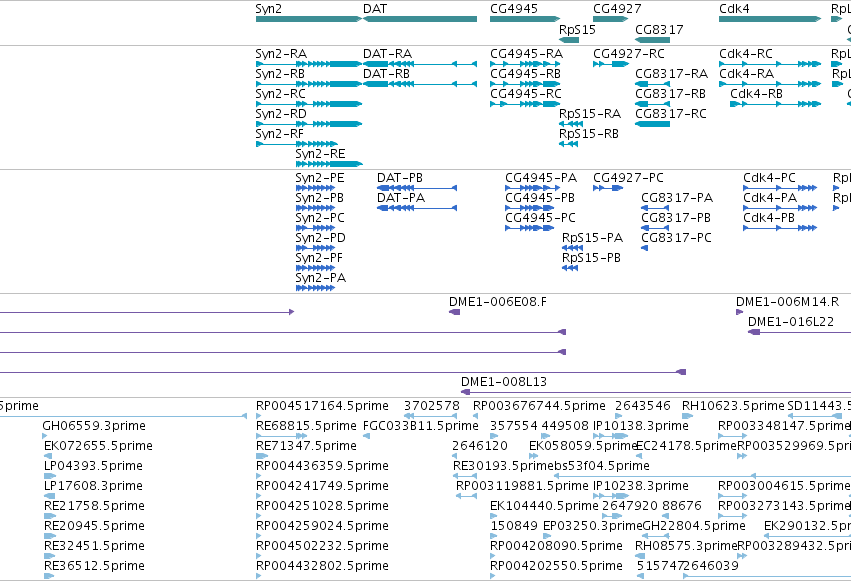Image resolution: width=851 pixels, height=581 pixels.
Task: Select EST FGC033B11.5prime
Action: click(366, 436)
